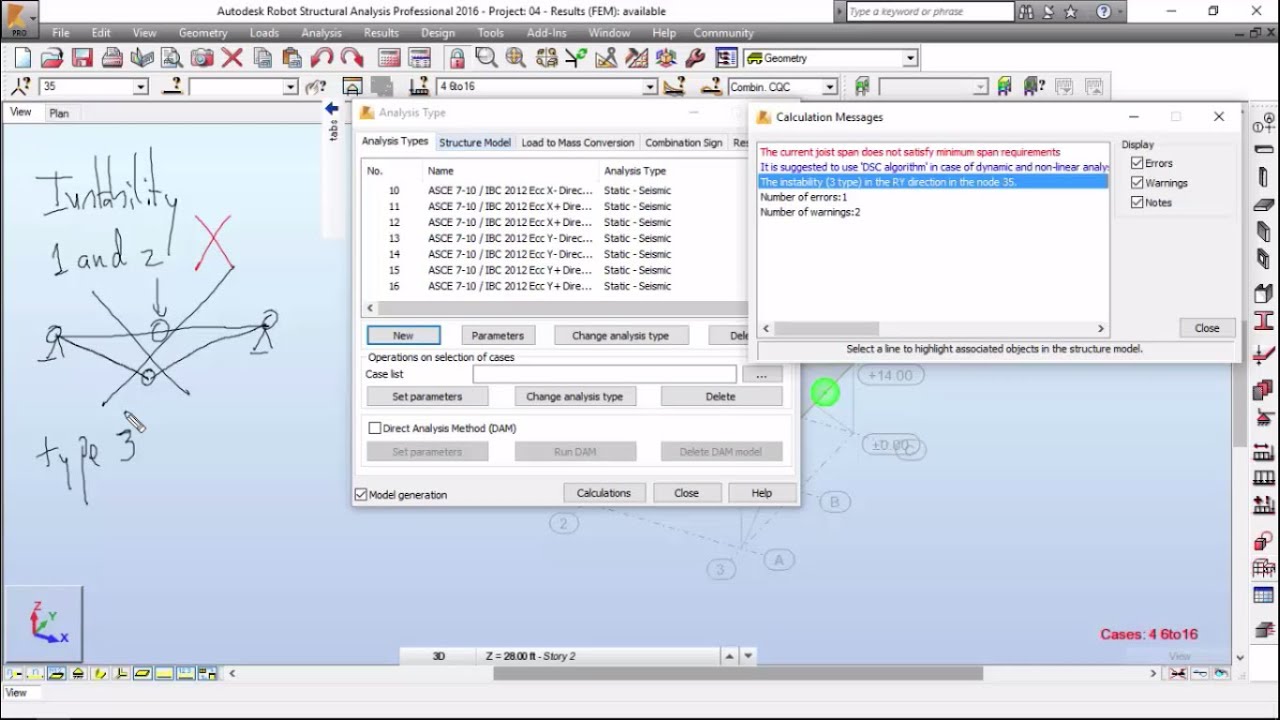The image size is (1280, 720).
Task: Toggle the Notes checkbox
Action: tap(1137, 202)
